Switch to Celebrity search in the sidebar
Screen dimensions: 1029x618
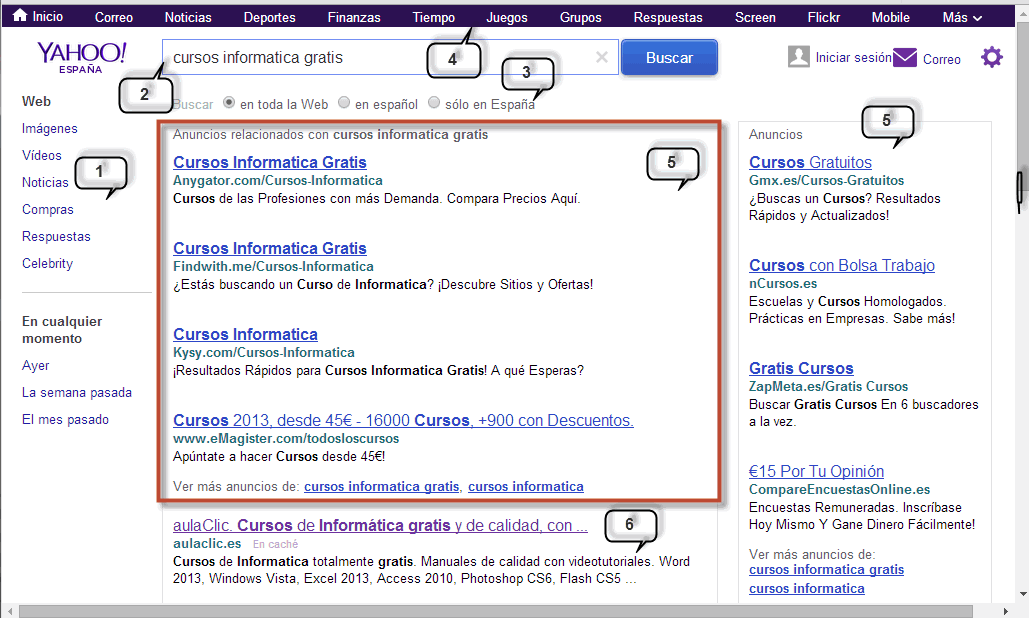coord(47,263)
